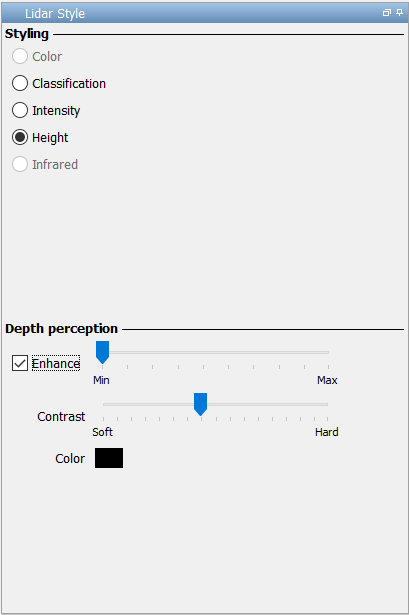409x615 pixels.
Task: Click the Color label beside black swatch
Action: tap(70, 458)
